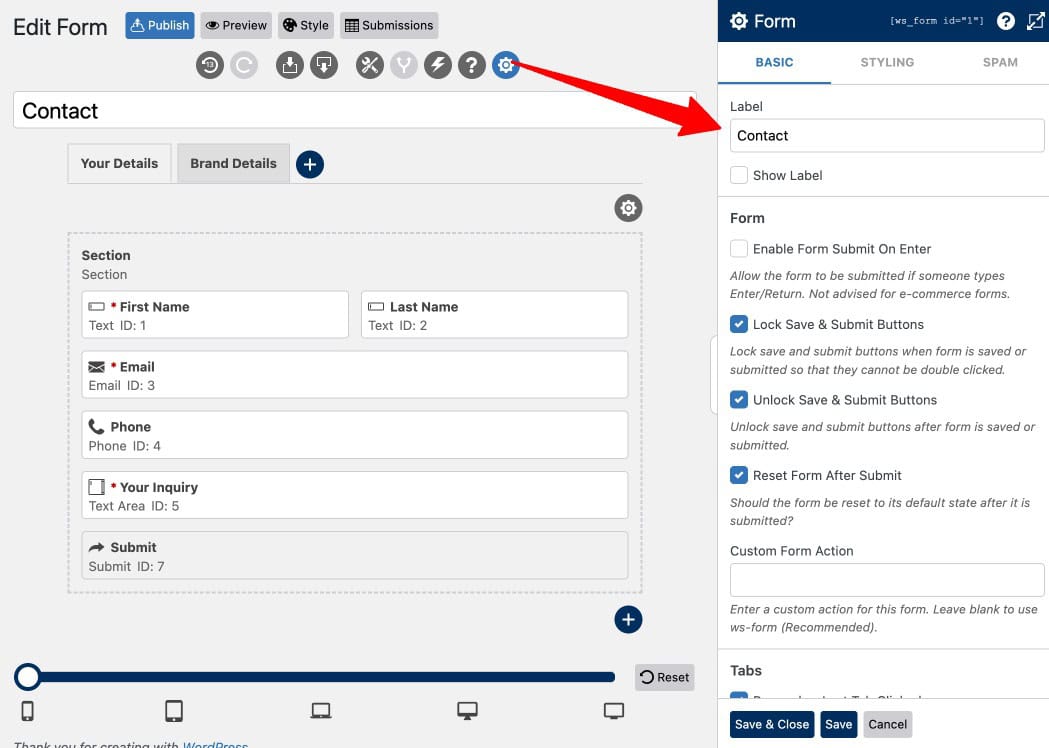
Task: Click the redo icon in toolbar
Action: click(x=244, y=65)
